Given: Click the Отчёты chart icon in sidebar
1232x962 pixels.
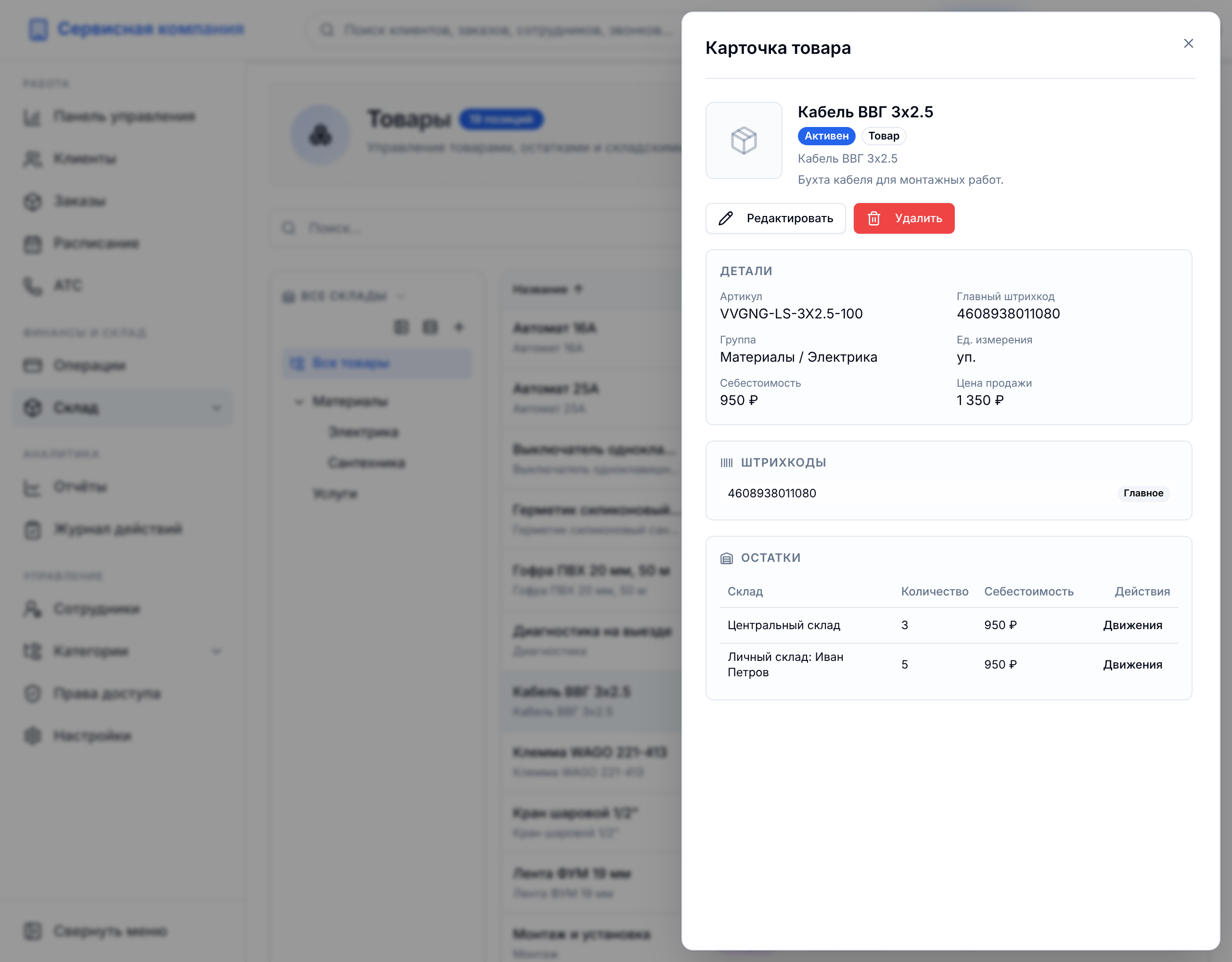Looking at the screenshot, I should (33, 487).
